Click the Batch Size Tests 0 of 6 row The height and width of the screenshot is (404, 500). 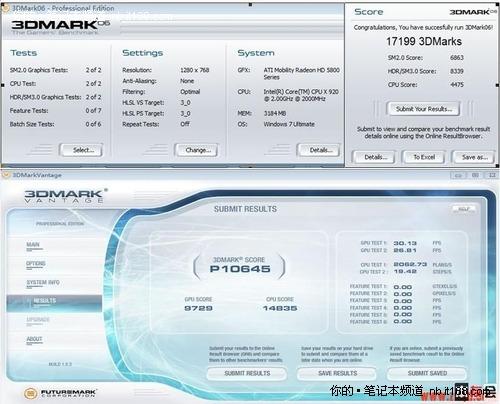pos(55,124)
